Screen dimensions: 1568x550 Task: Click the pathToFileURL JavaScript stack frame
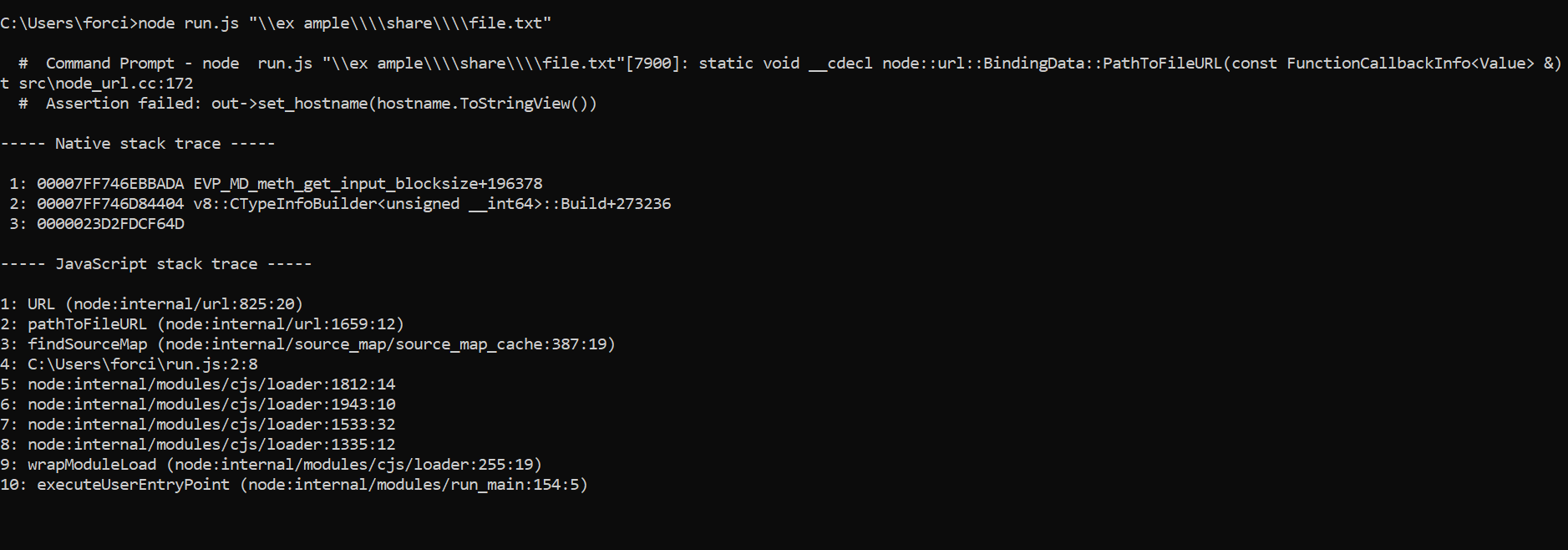click(x=216, y=324)
